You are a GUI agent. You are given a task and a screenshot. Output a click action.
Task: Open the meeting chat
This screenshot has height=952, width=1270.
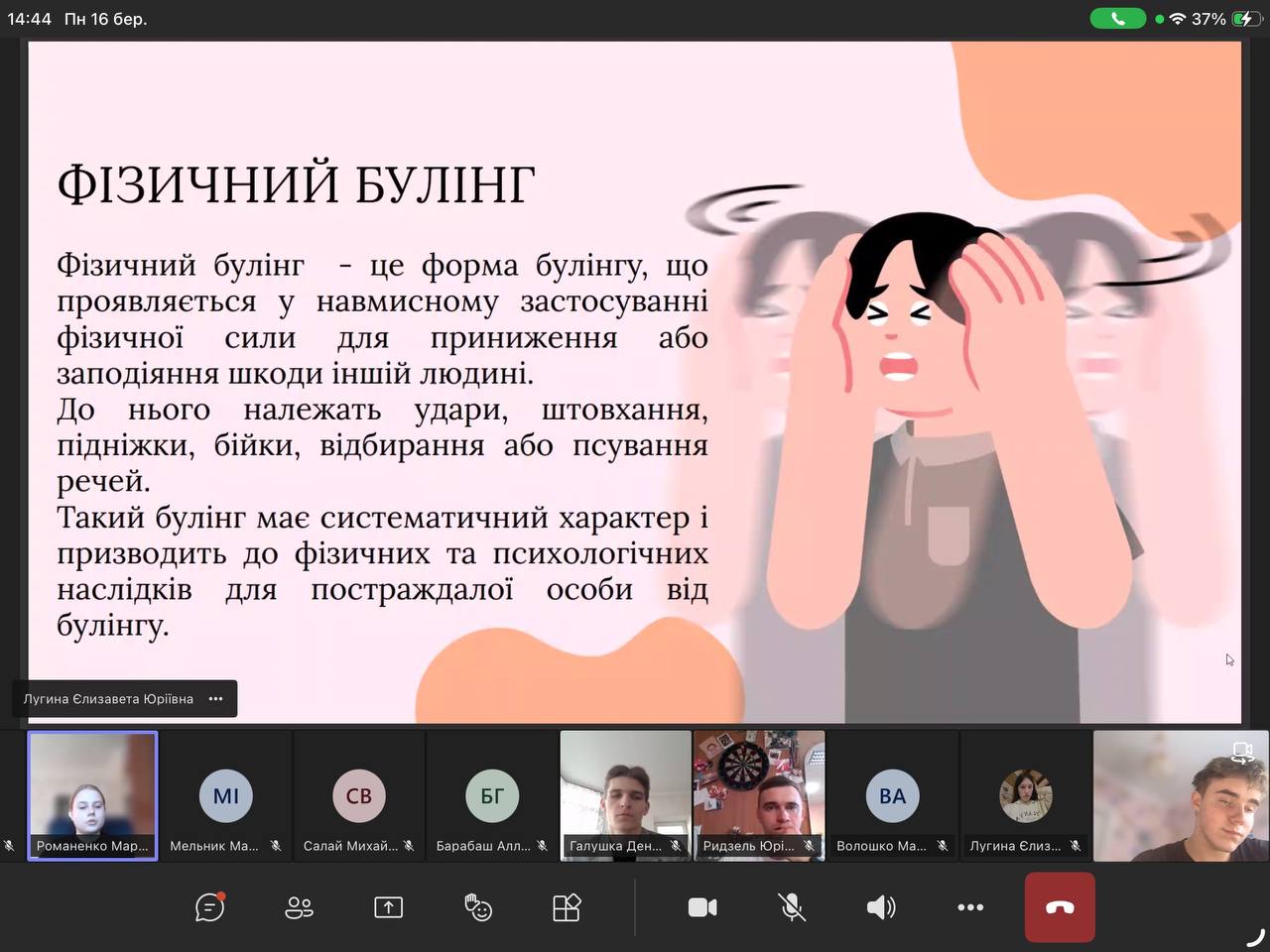(209, 907)
